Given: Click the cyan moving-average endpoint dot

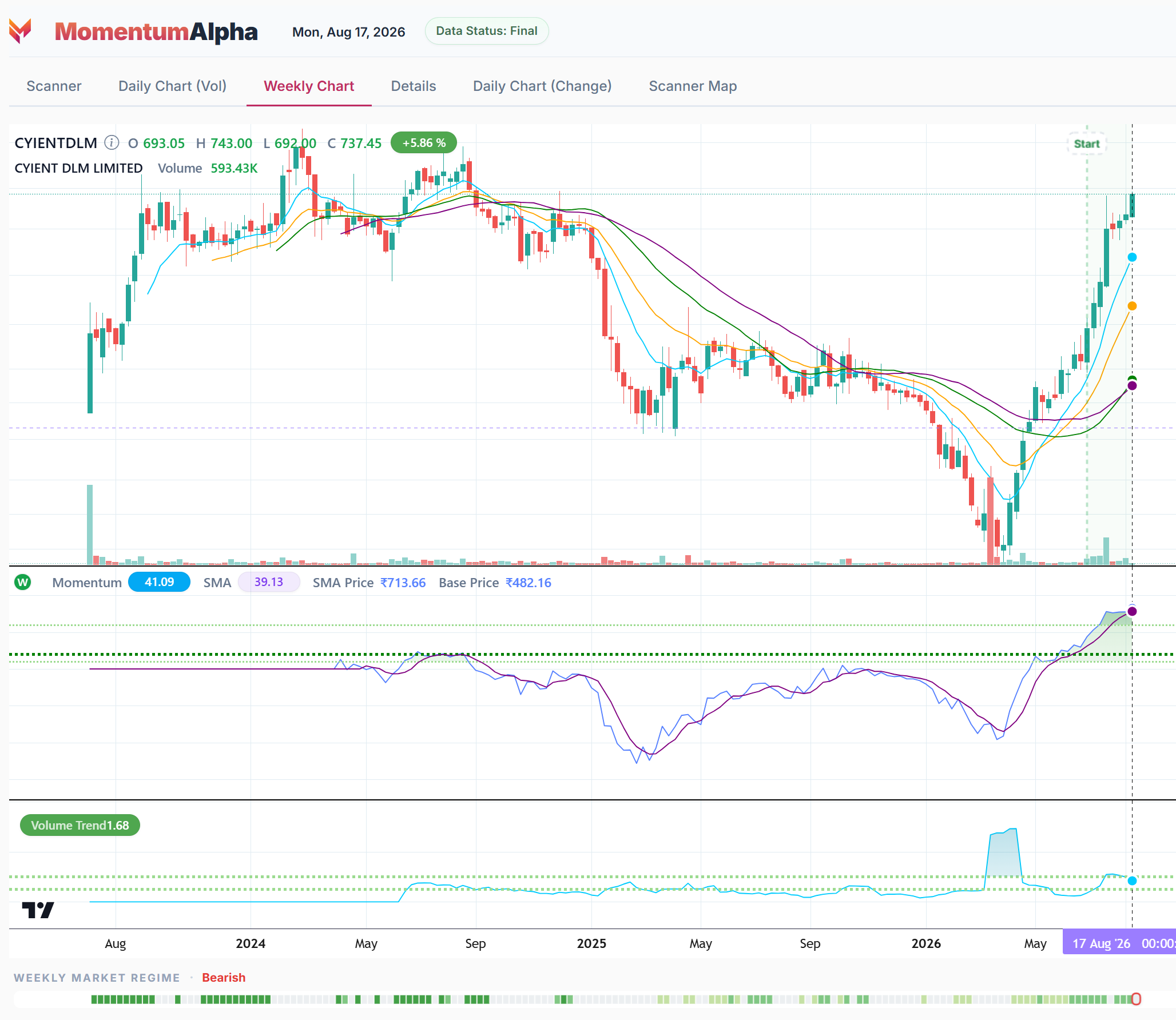Looking at the screenshot, I should pyautogui.click(x=1132, y=257).
